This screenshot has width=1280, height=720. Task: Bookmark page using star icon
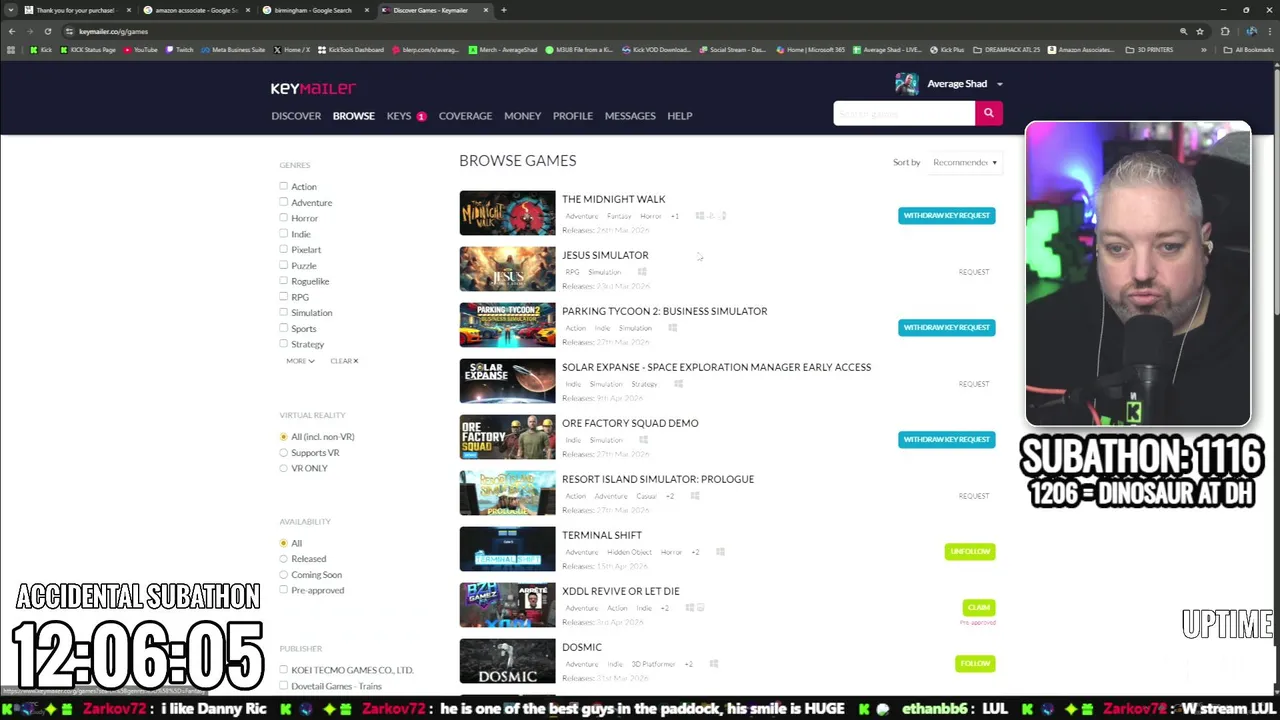(1200, 31)
